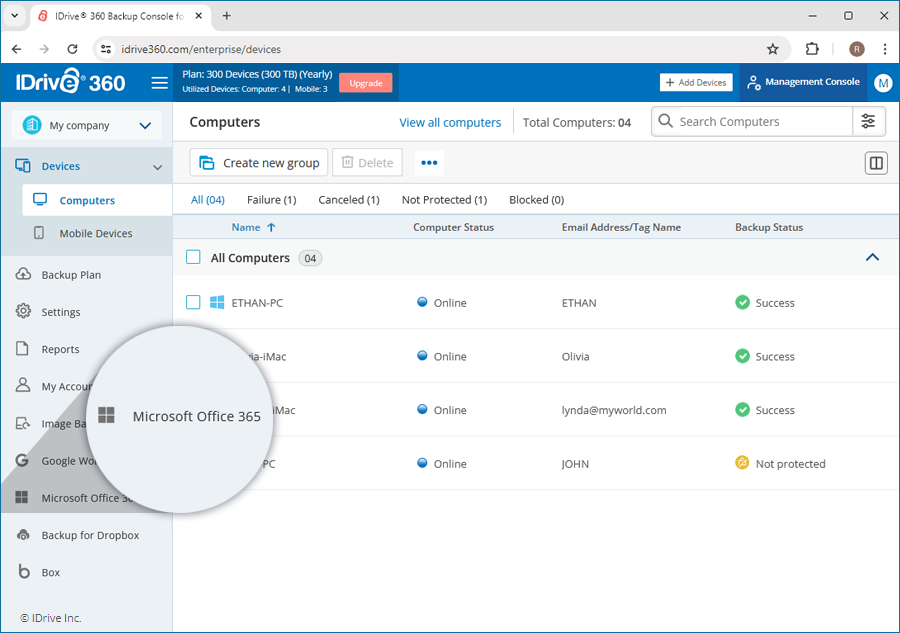The image size is (900, 633).
Task: Click Email Address/Tag Name column header
Action: 621,227
